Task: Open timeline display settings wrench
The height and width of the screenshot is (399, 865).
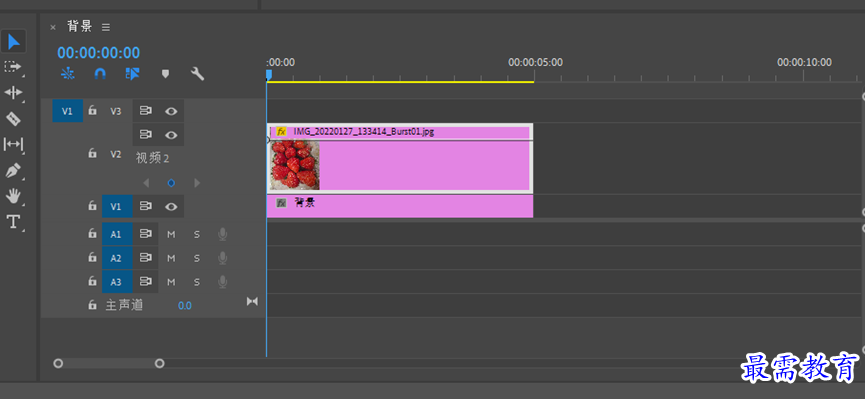Action: click(x=197, y=73)
